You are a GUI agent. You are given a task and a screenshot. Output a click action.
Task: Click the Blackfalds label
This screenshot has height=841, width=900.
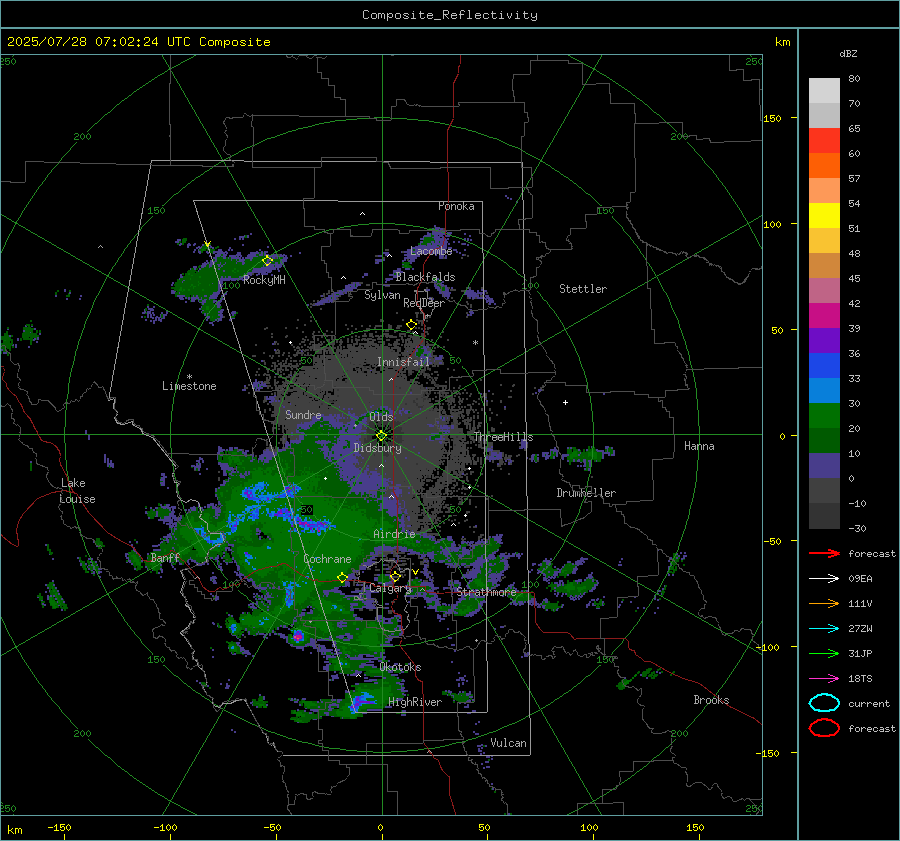pyautogui.click(x=425, y=277)
